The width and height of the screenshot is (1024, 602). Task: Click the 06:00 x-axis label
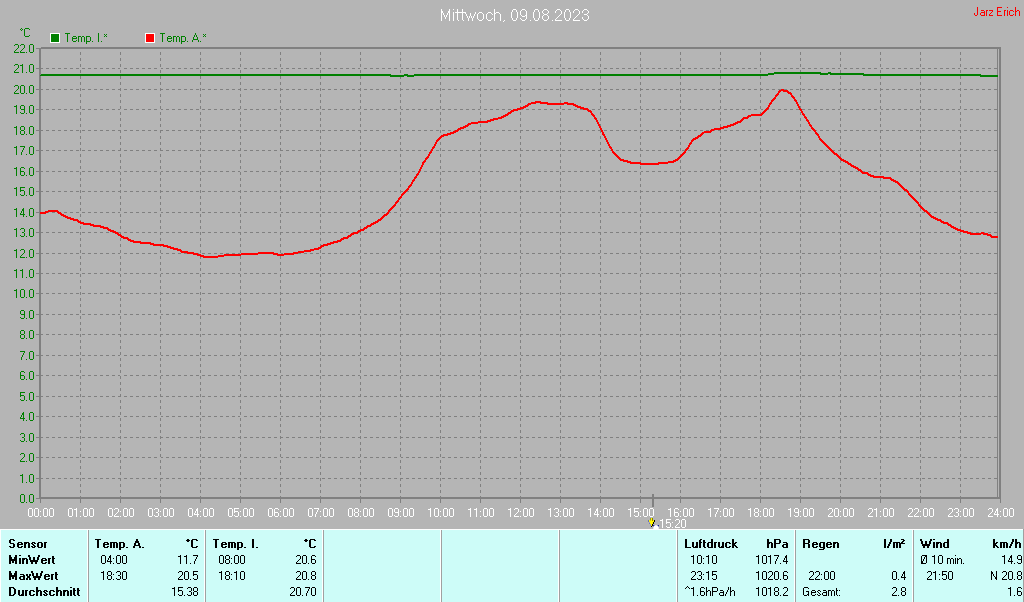coord(281,513)
